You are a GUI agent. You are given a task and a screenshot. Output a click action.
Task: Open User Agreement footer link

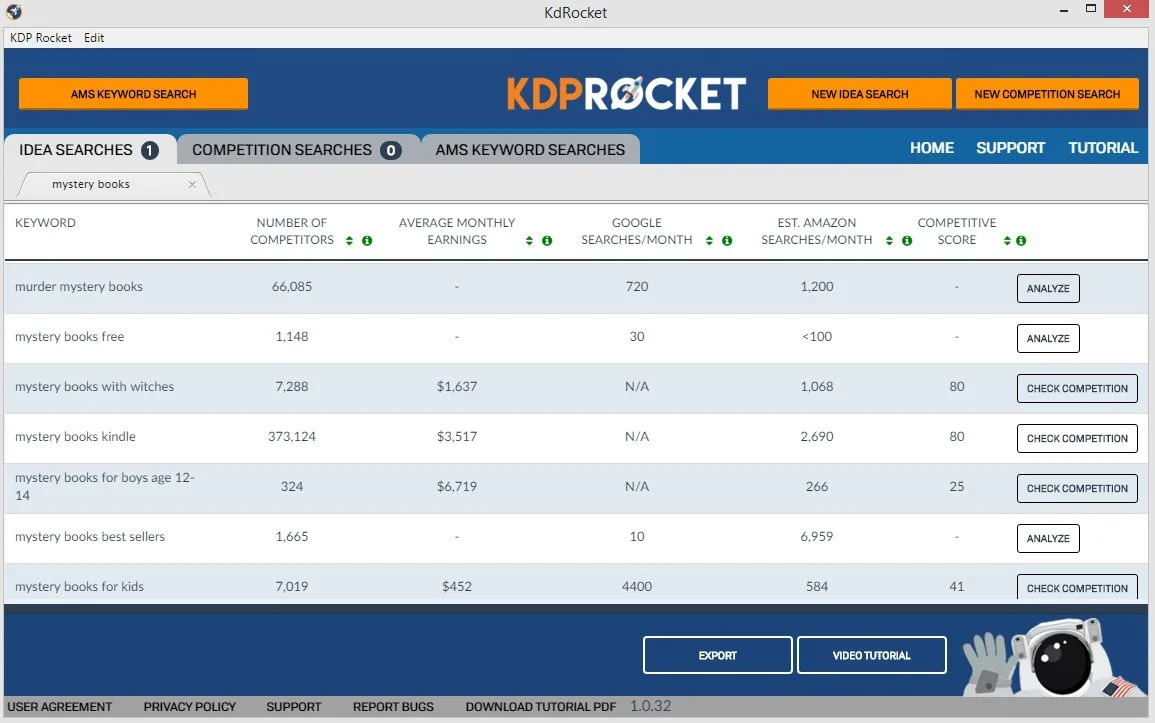[x=60, y=707]
